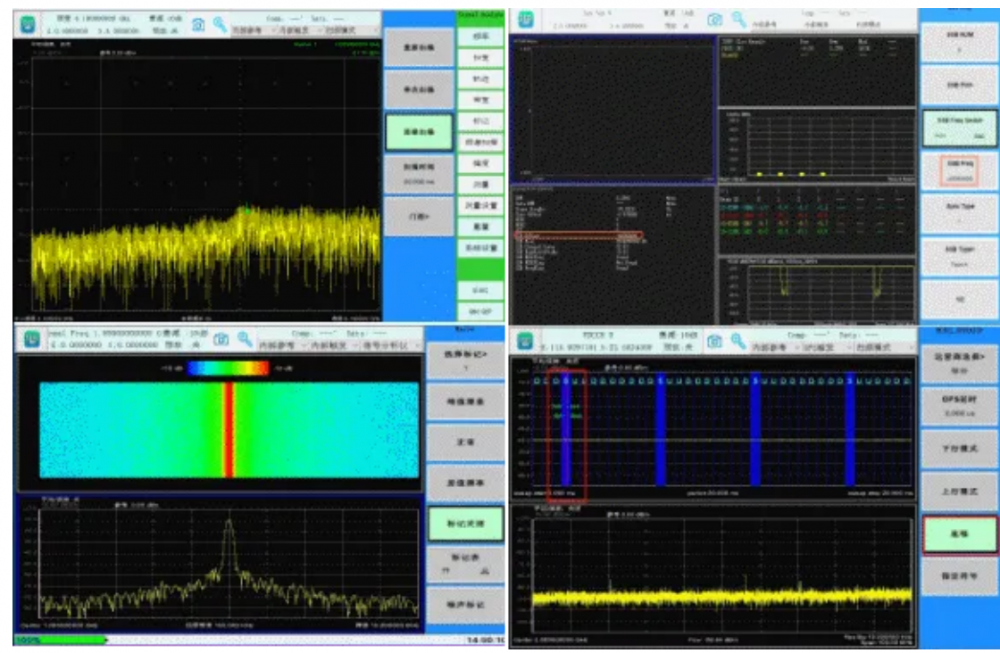
Task: Open the 信号分析仪 mode dropdown
Action: (x=386, y=345)
